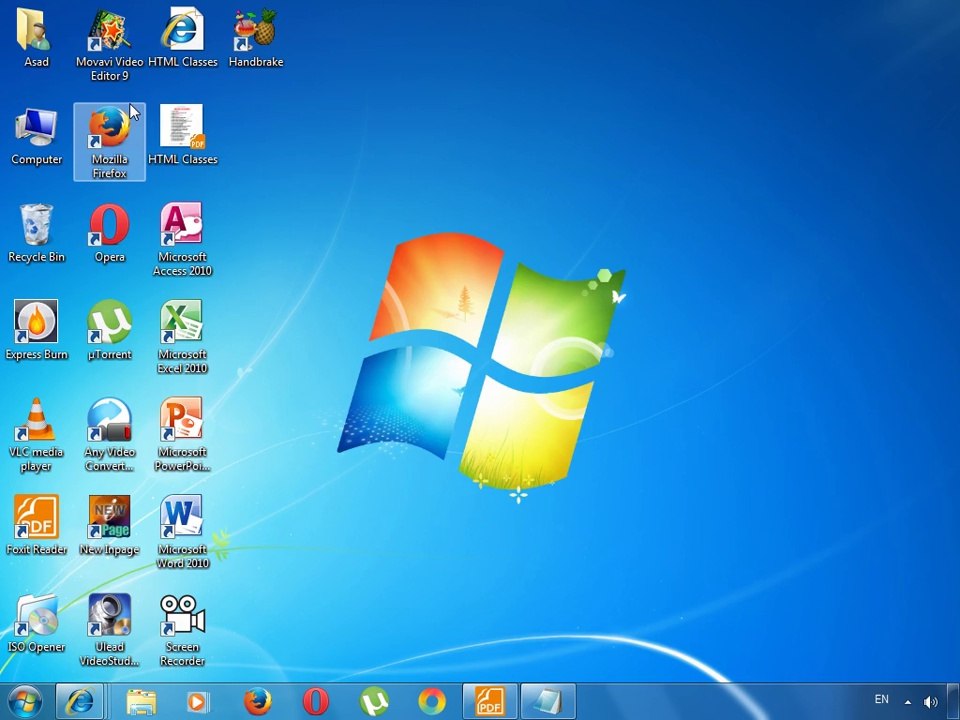Select the Computer desktop icon
This screenshot has height=720, width=960.
click(x=36, y=136)
